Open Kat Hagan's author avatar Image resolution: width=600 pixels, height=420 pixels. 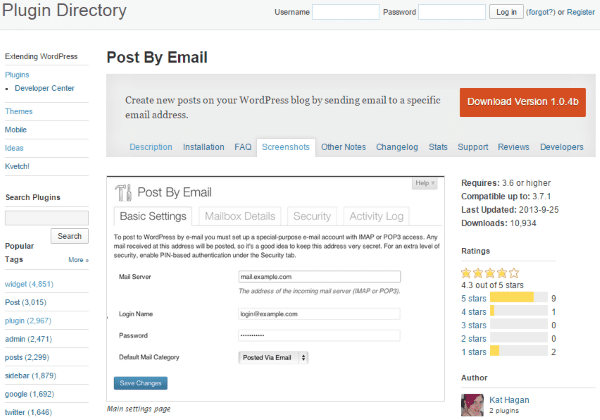[472, 405]
